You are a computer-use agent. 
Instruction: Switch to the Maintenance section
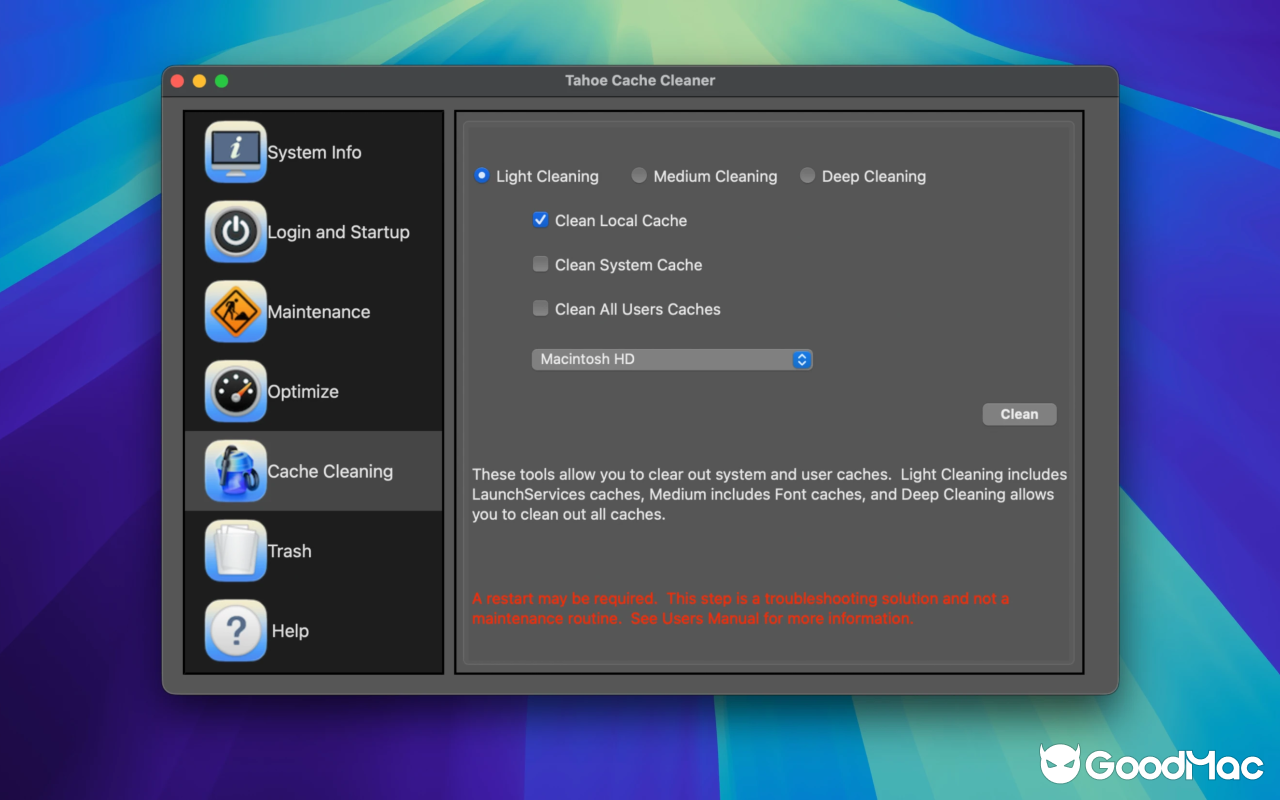(318, 311)
